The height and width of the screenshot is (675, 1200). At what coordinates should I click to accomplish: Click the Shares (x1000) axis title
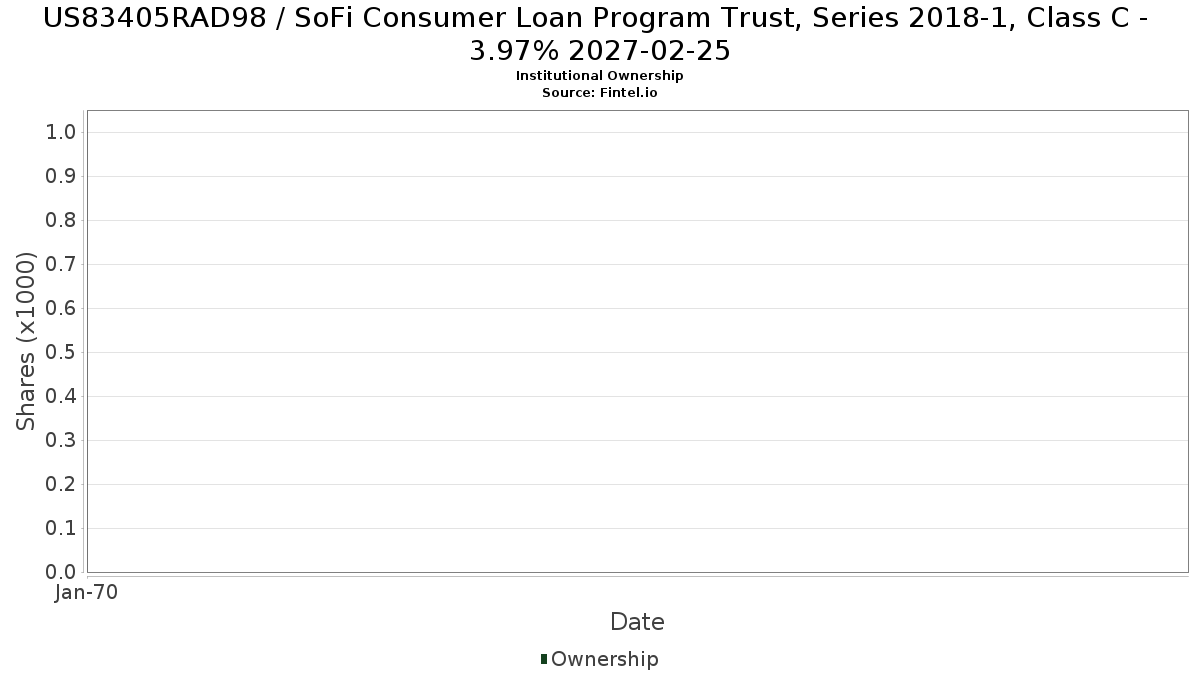pyautogui.click(x=26, y=341)
